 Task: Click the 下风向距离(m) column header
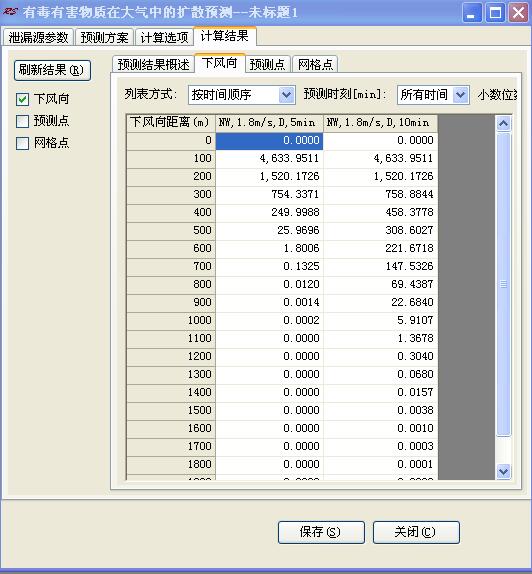171,123
